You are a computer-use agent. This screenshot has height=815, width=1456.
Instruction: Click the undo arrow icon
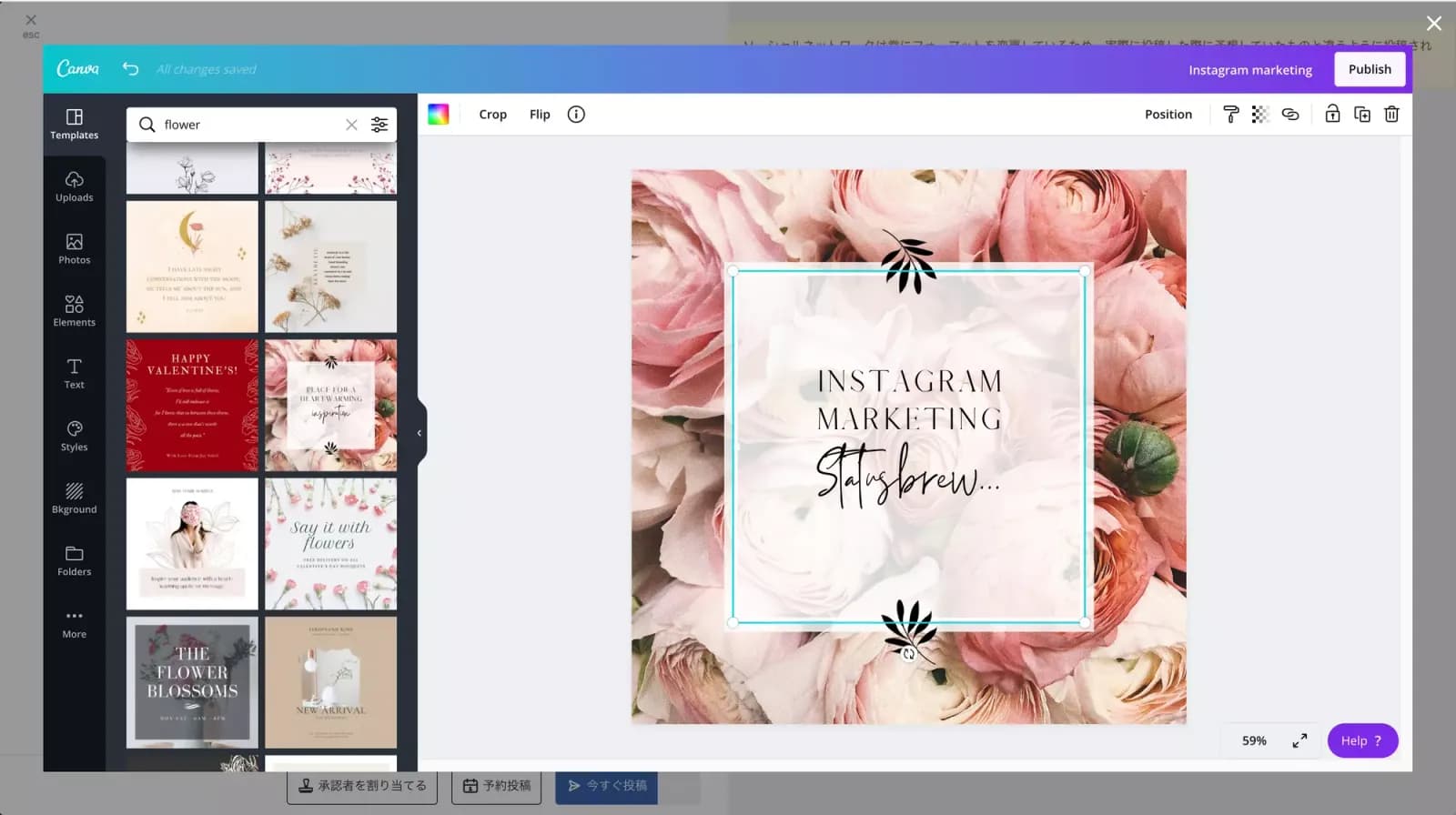[x=130, y=69]
